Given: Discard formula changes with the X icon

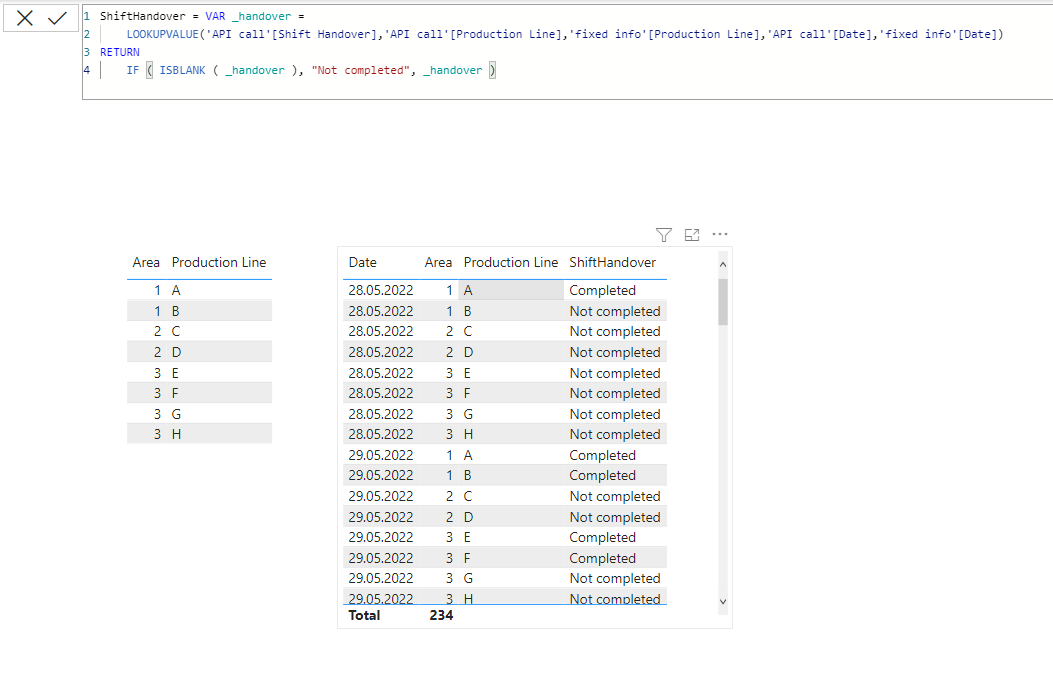Looking at the screenshot, I should pos(24,17).
